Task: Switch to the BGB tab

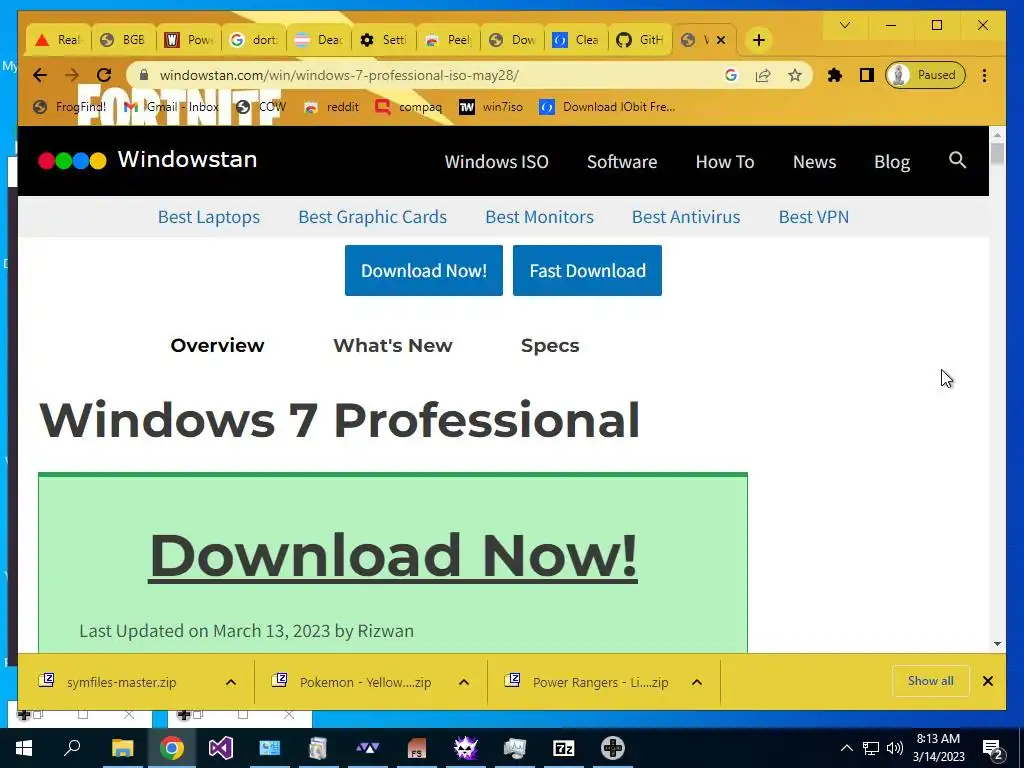Action: tap(124, 40)
